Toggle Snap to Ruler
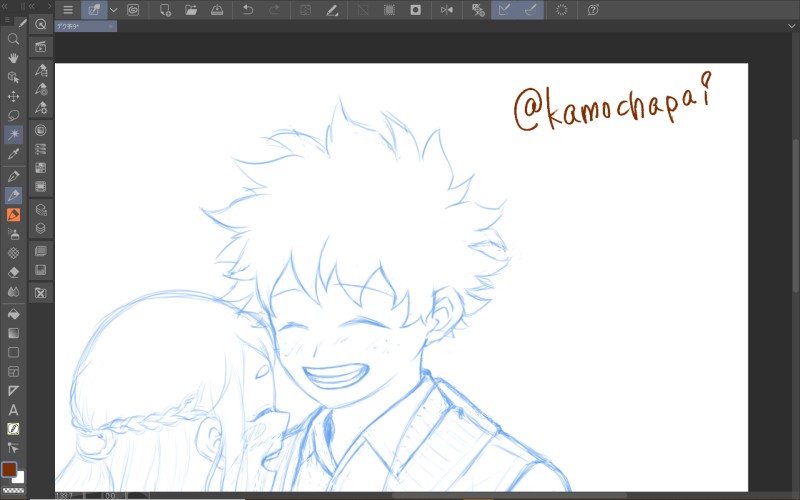This screenshot has width=800, height=500. 504,10
